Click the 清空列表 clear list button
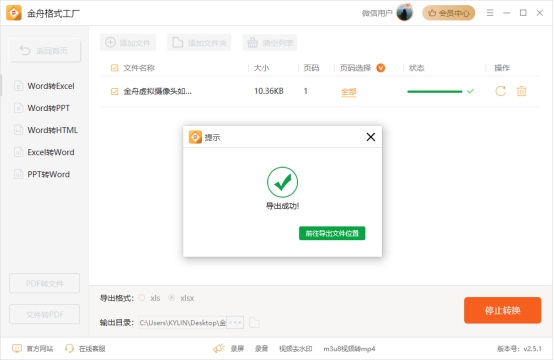554x360 pixels. [x=270, y=43]
